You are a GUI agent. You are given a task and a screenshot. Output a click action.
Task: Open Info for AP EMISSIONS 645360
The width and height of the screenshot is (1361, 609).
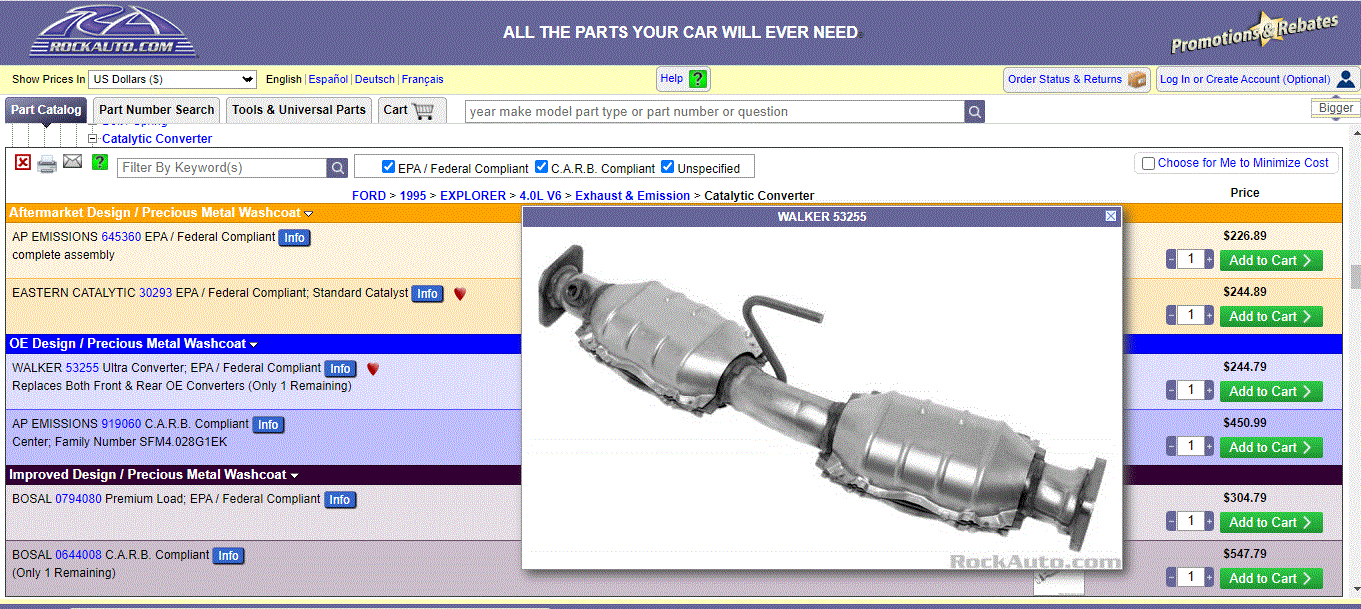click(x=294, y=238)
